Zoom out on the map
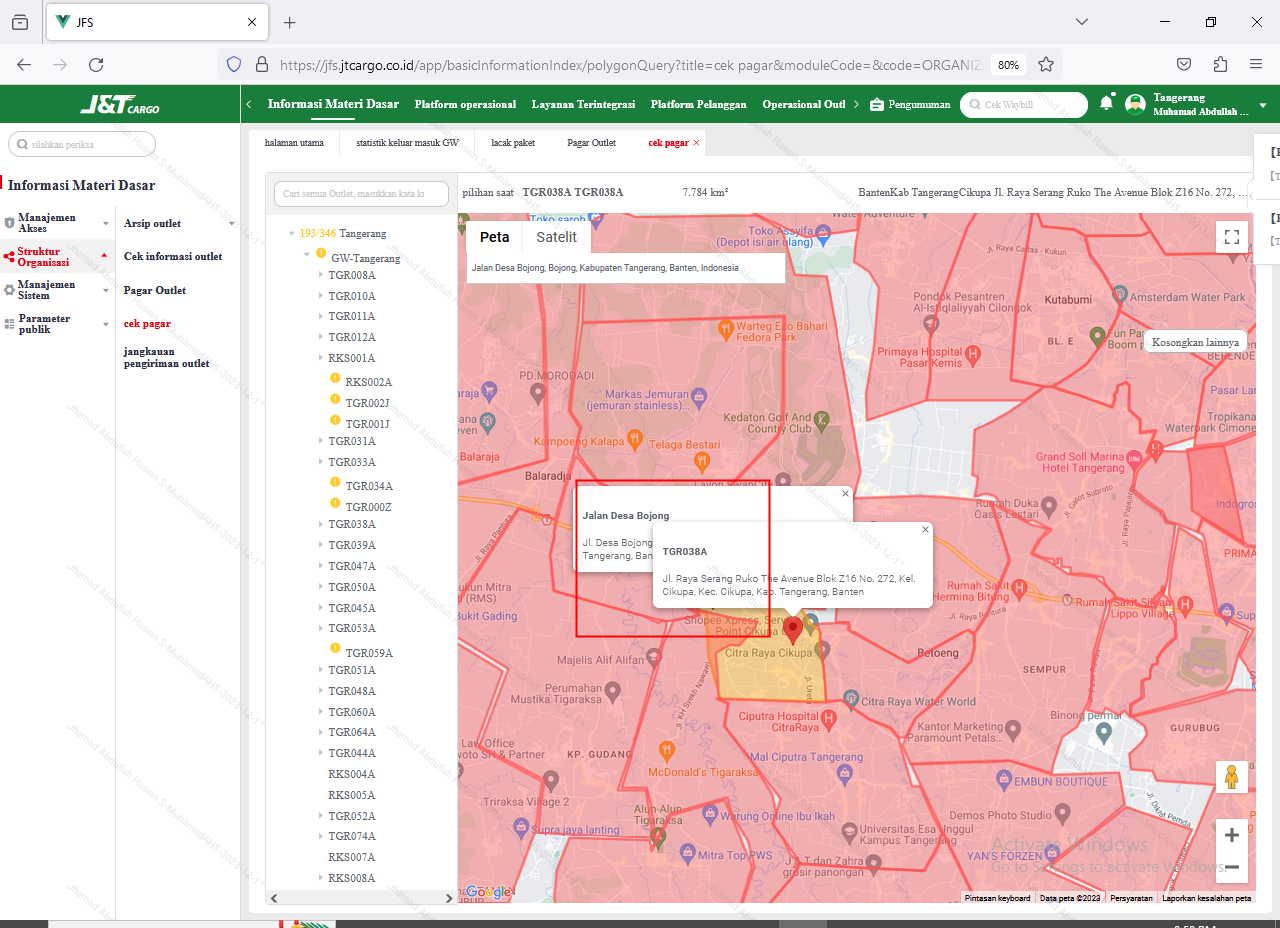This screenshot has height=928, width=1280. coord(1231,867)
